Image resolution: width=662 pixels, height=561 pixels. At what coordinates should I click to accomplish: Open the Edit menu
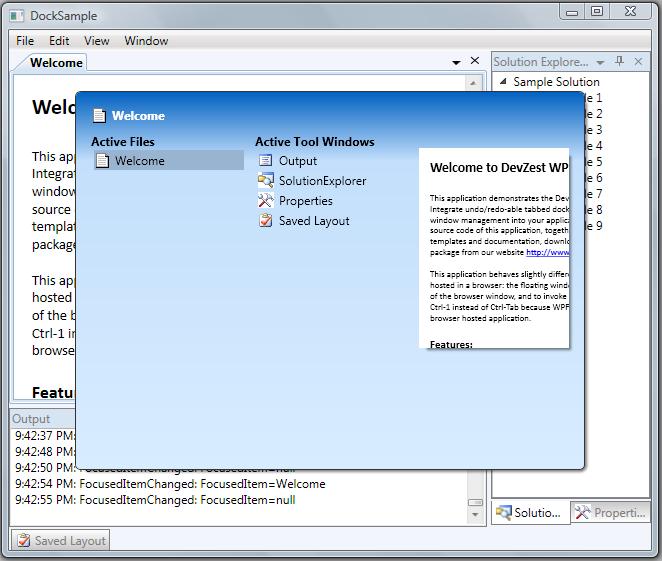point(59,41)
